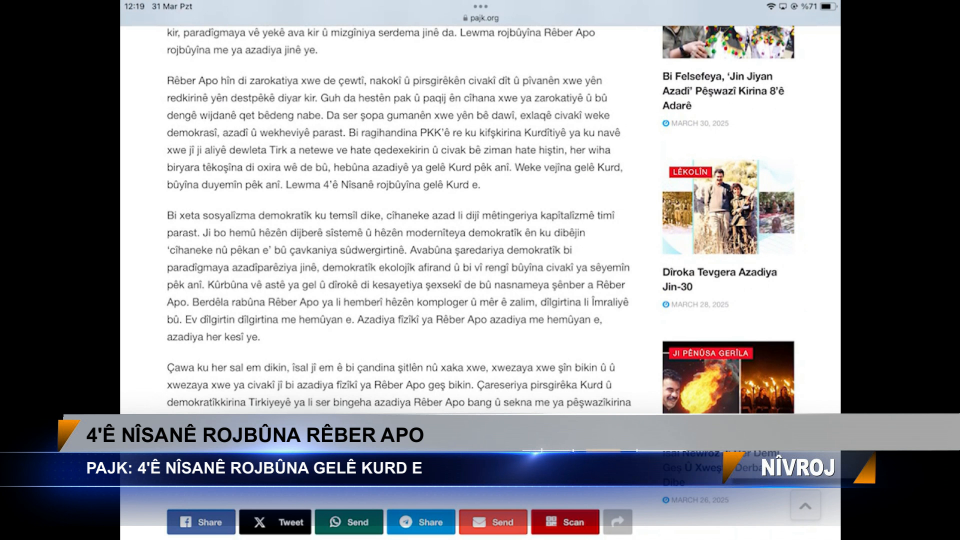Screen dimensions: 960x540
Task: Send the article via WhatsApp
Action: 349,522
